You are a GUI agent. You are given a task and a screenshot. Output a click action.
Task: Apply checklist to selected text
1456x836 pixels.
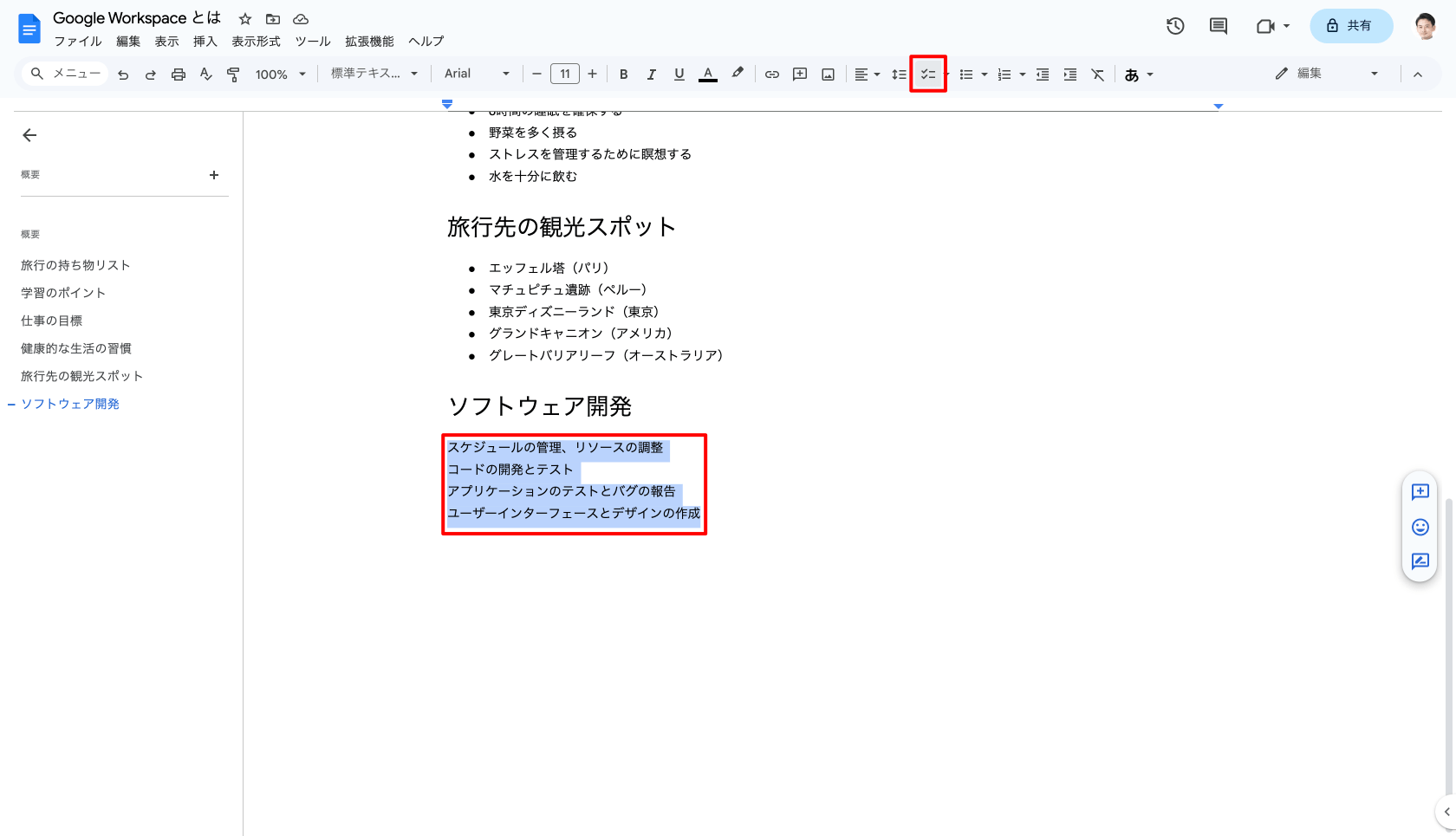(x=927, y=75)
